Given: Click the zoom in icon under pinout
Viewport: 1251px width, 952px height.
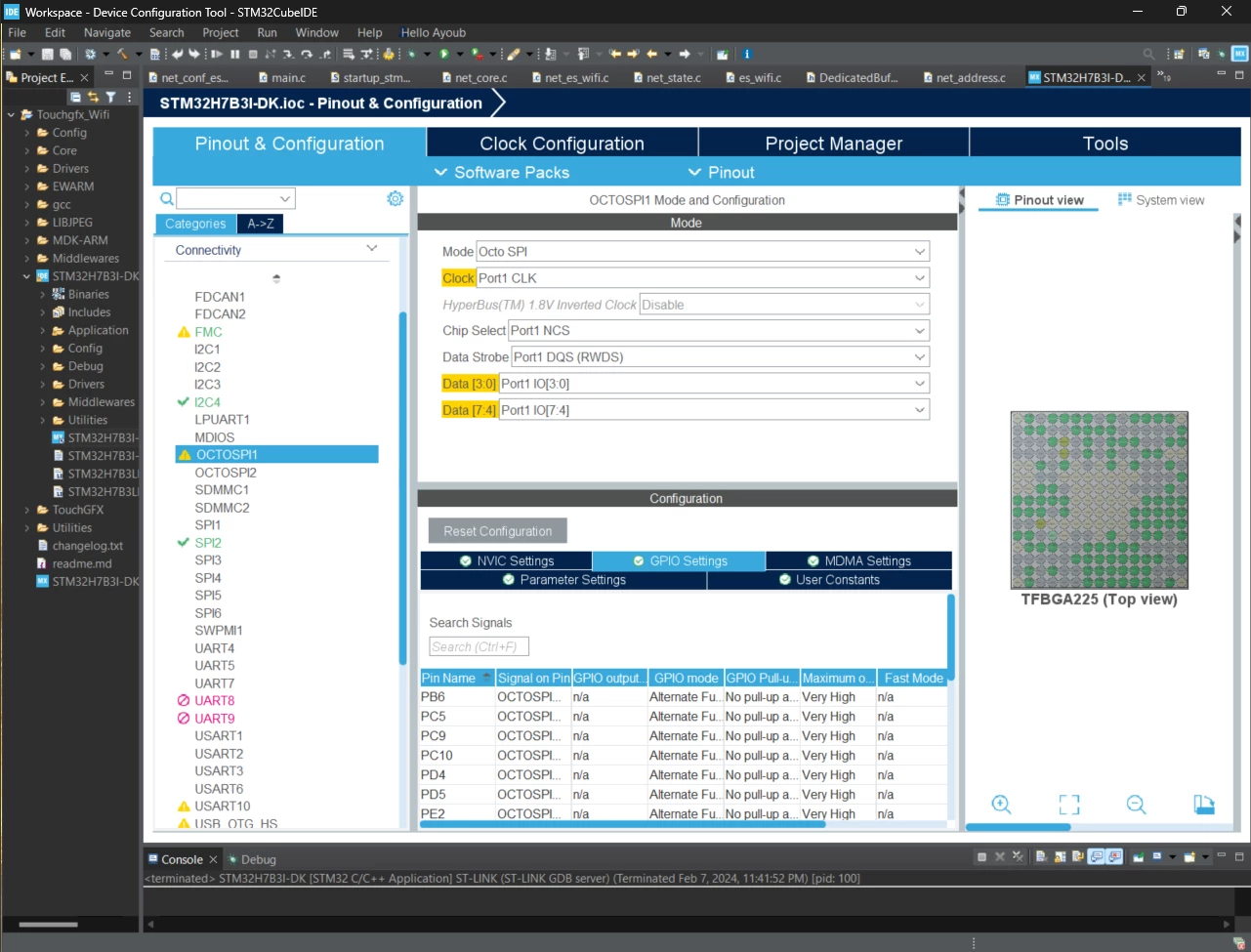Looking at the screenshot, I should tap(1001, 804).
